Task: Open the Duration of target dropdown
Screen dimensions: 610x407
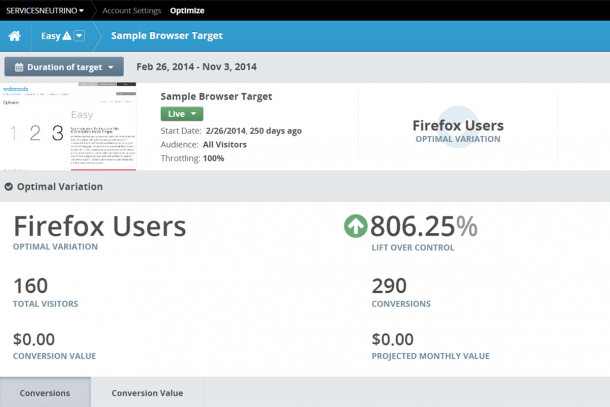Action: point(64,67)
